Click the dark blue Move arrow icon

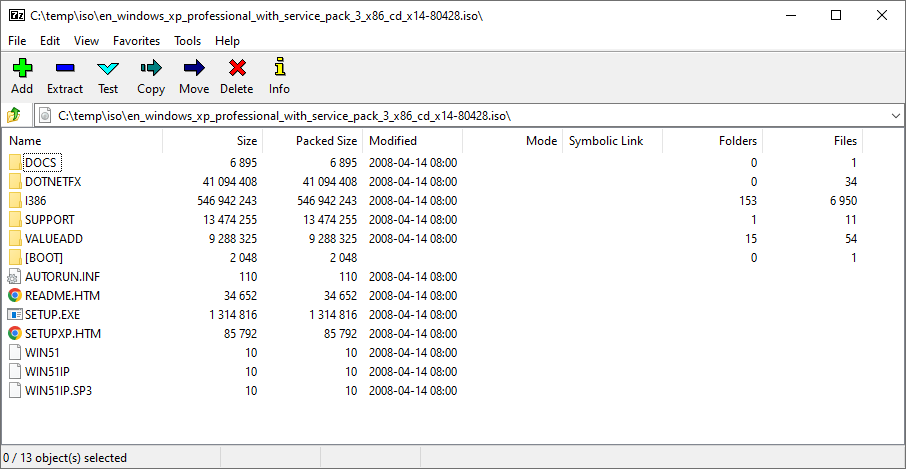194,68
